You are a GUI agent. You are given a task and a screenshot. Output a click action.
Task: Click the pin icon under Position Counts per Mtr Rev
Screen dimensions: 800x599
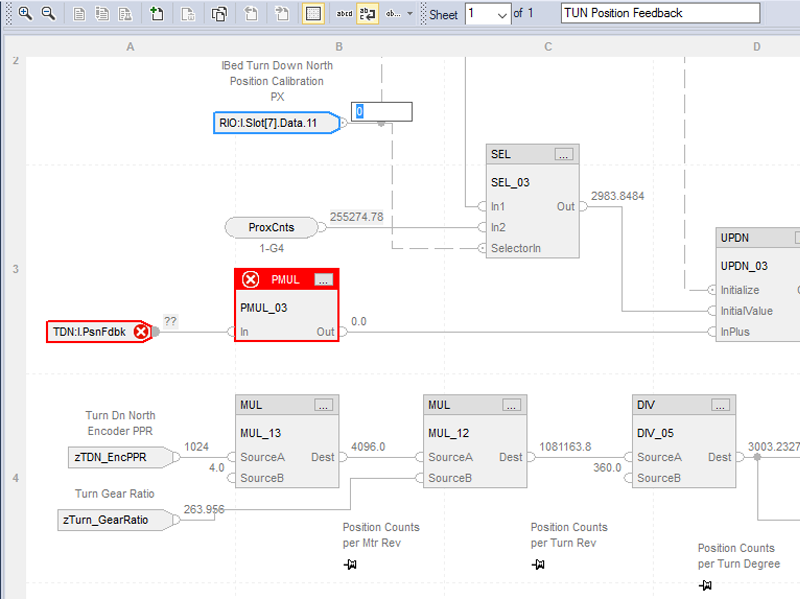(350, 564)
